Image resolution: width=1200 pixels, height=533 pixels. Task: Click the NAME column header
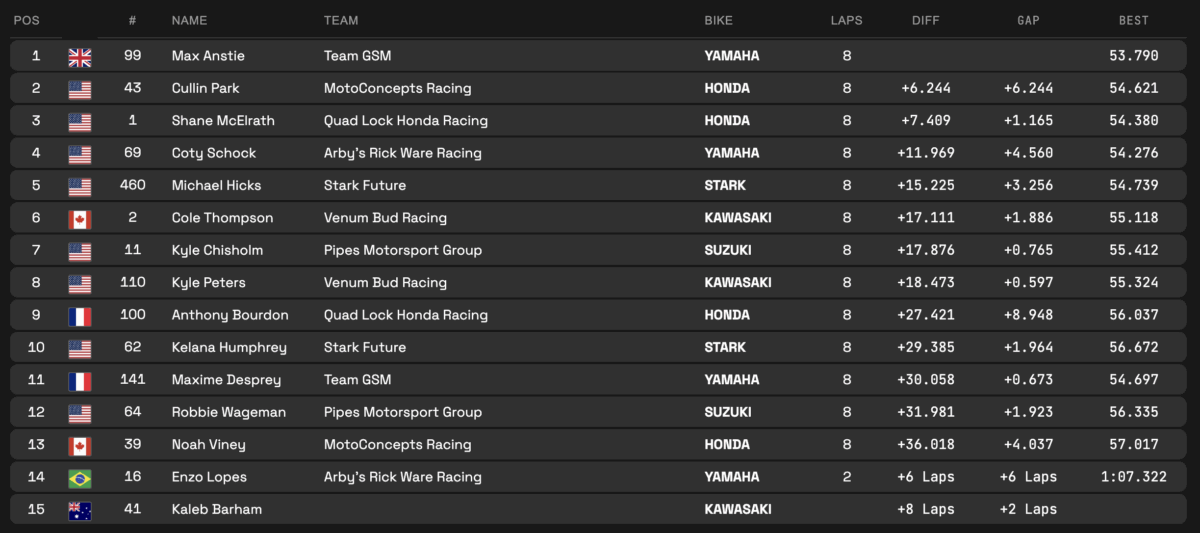pos(190,20)
